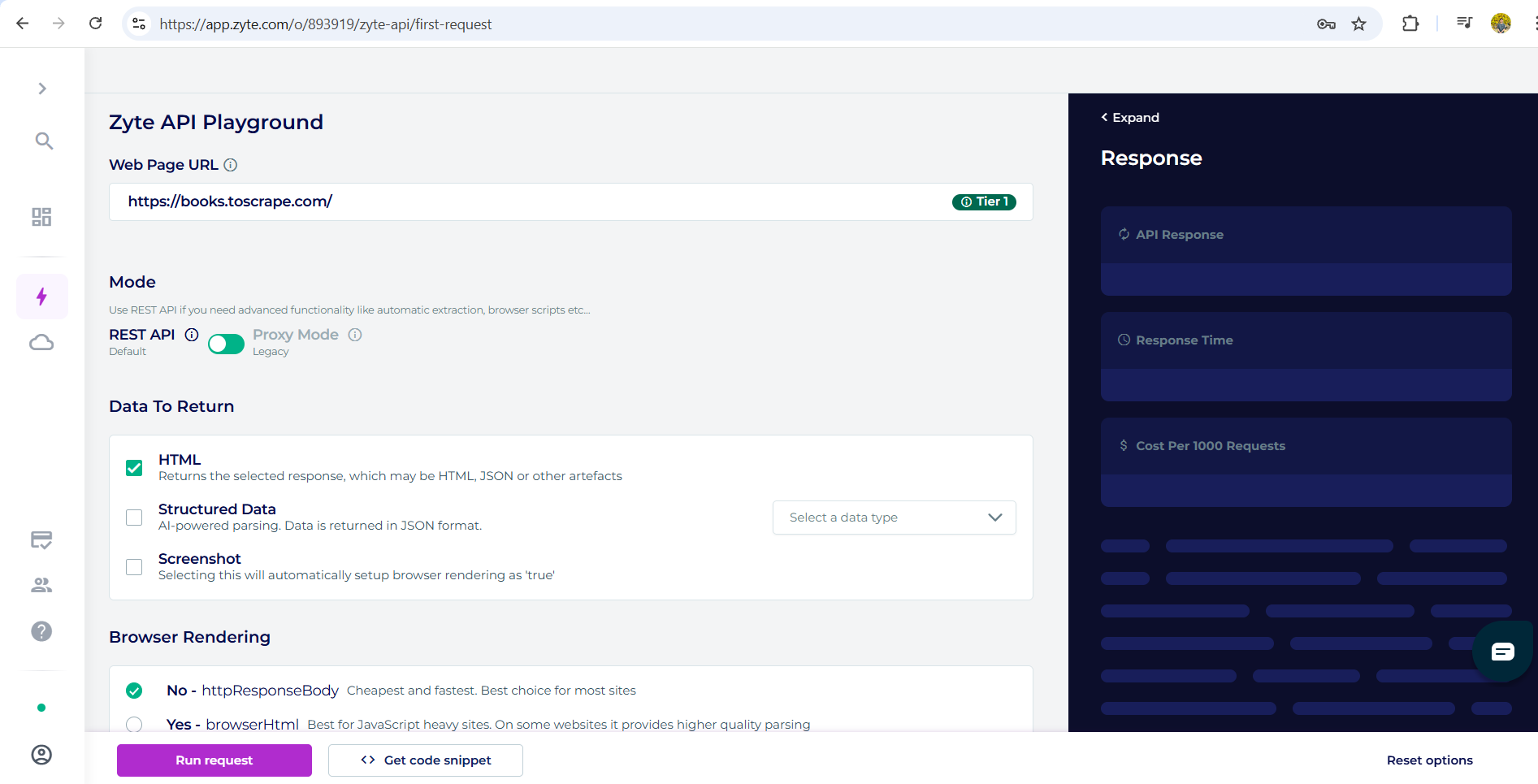The height and width of the screenshot is (784, 1538).
Task: Open the help question mark icon
Action: [x=41, y=631]
